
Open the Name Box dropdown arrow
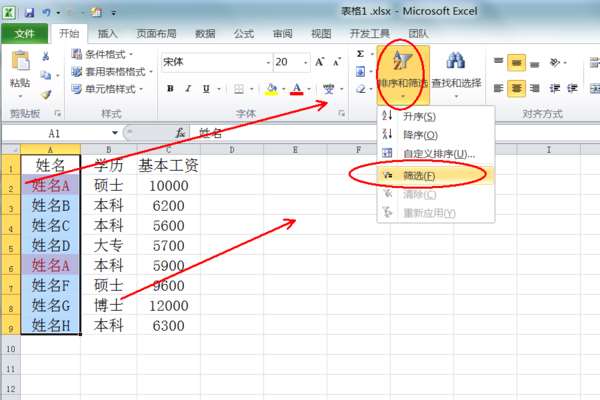(x=115, y=133)
